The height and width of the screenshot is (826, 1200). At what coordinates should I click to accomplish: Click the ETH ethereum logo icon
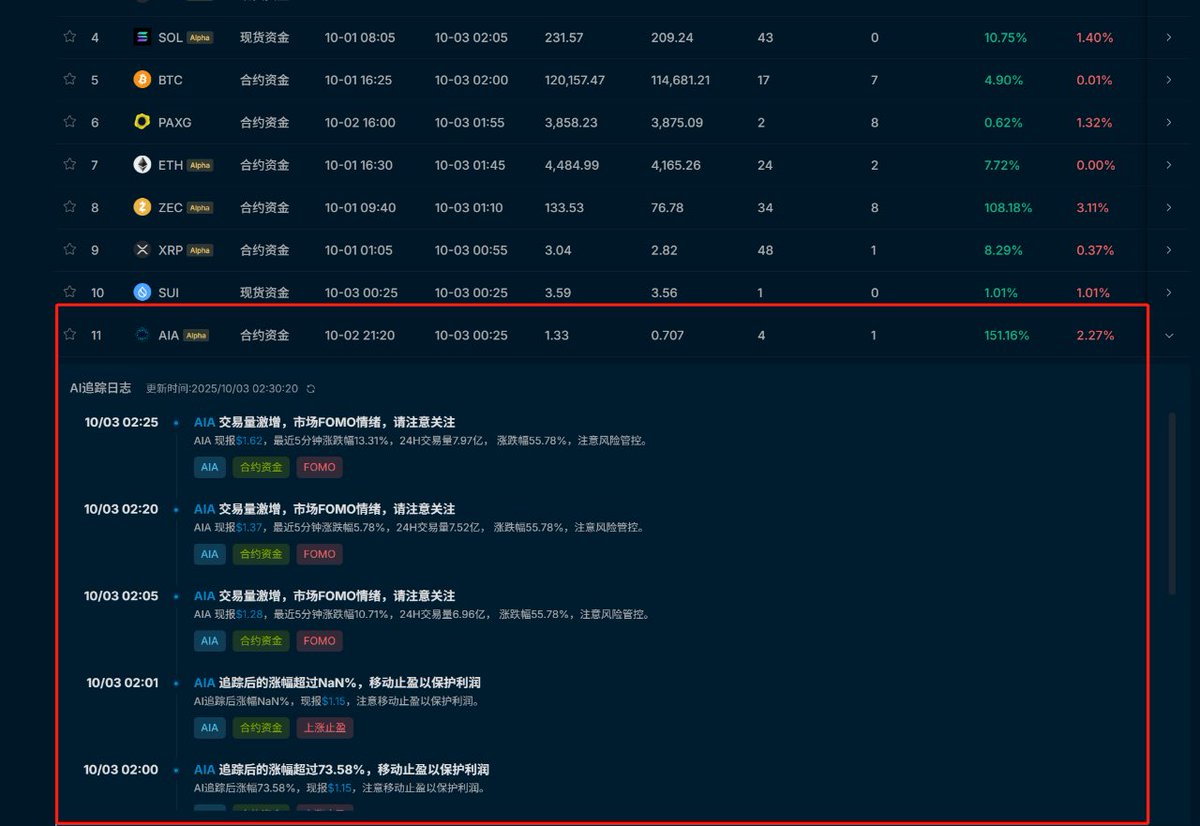coord(142,164)
